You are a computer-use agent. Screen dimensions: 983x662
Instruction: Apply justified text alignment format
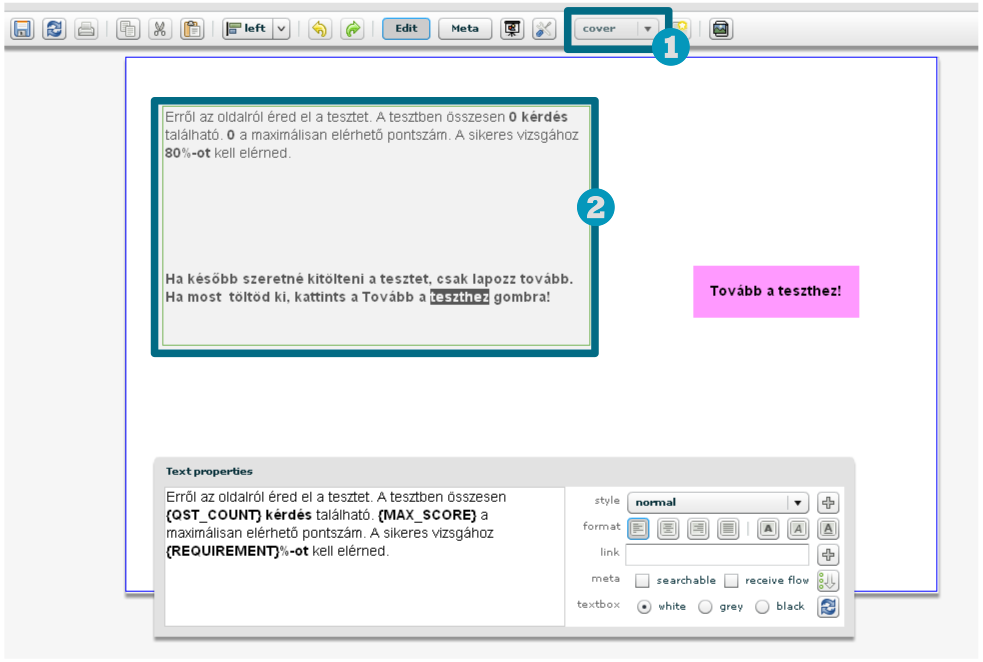pyautogui.click(x=727, y=529)
